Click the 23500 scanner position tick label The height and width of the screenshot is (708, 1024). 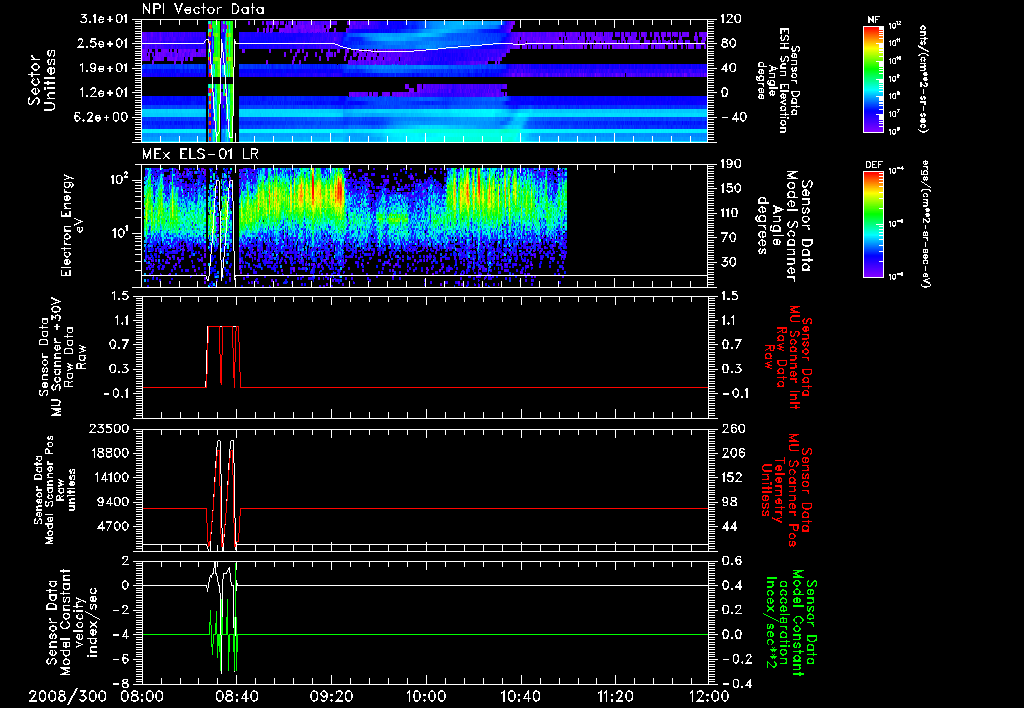[x=110, y=428]
